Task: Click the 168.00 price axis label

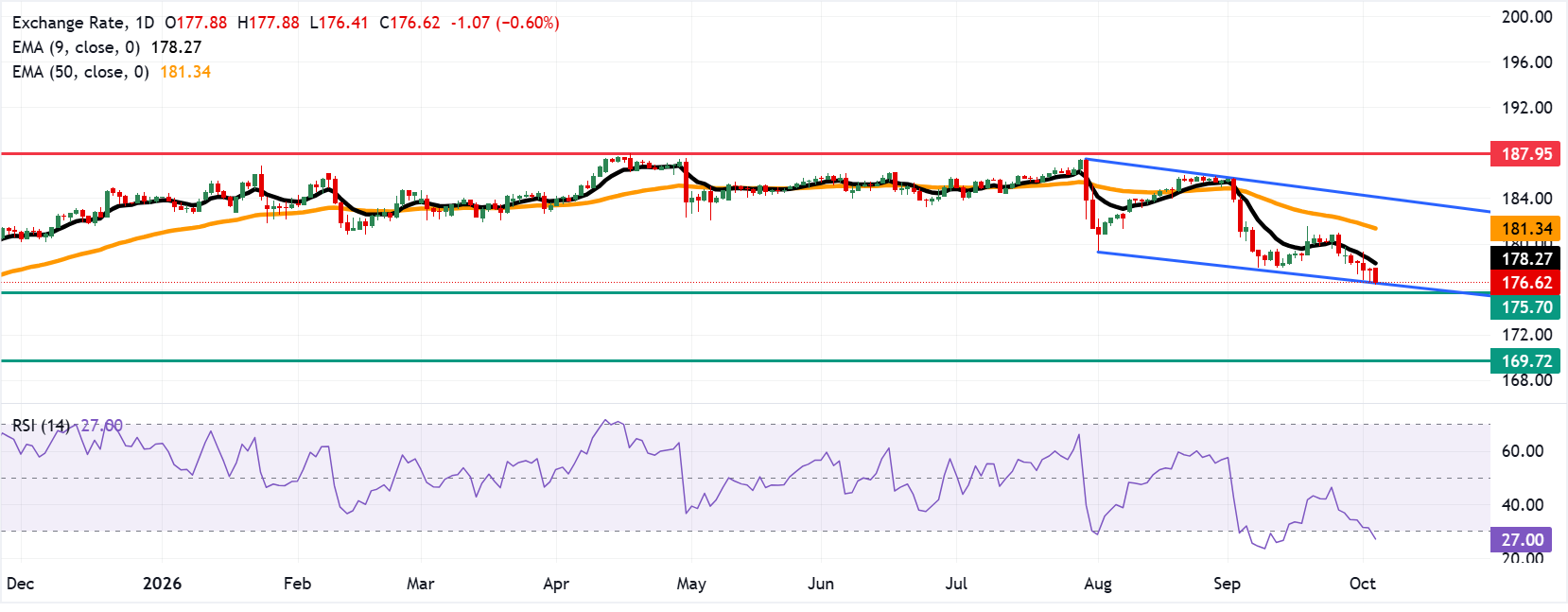Action: tap(1527, 380)
